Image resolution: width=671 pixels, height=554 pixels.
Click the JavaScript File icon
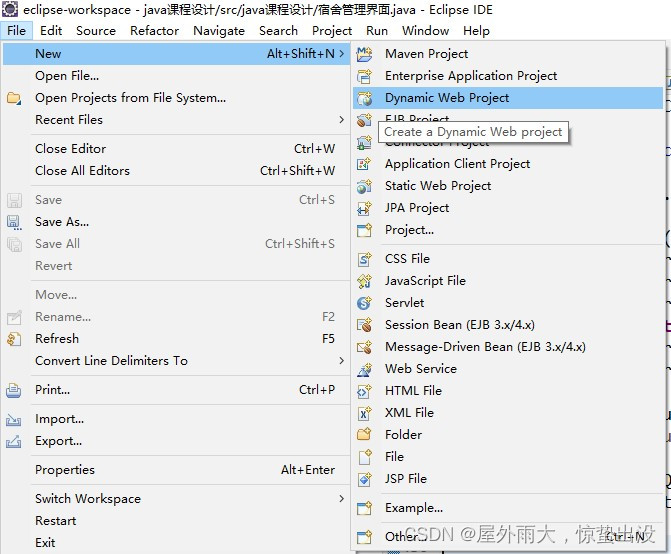[x=364, y=281]
